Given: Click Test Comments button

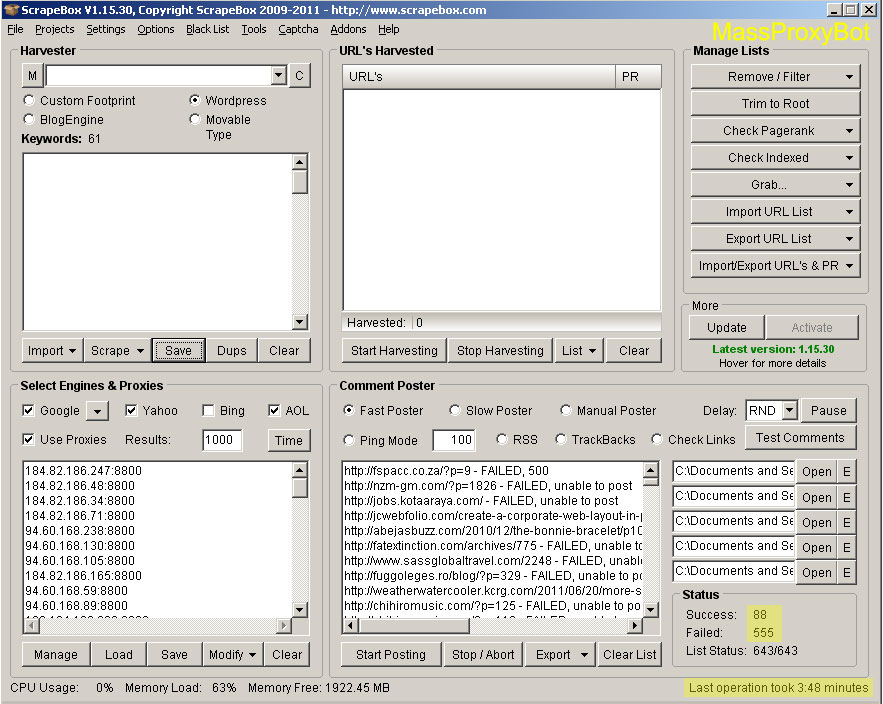Looking at the screenshot, I should [800, 438].
